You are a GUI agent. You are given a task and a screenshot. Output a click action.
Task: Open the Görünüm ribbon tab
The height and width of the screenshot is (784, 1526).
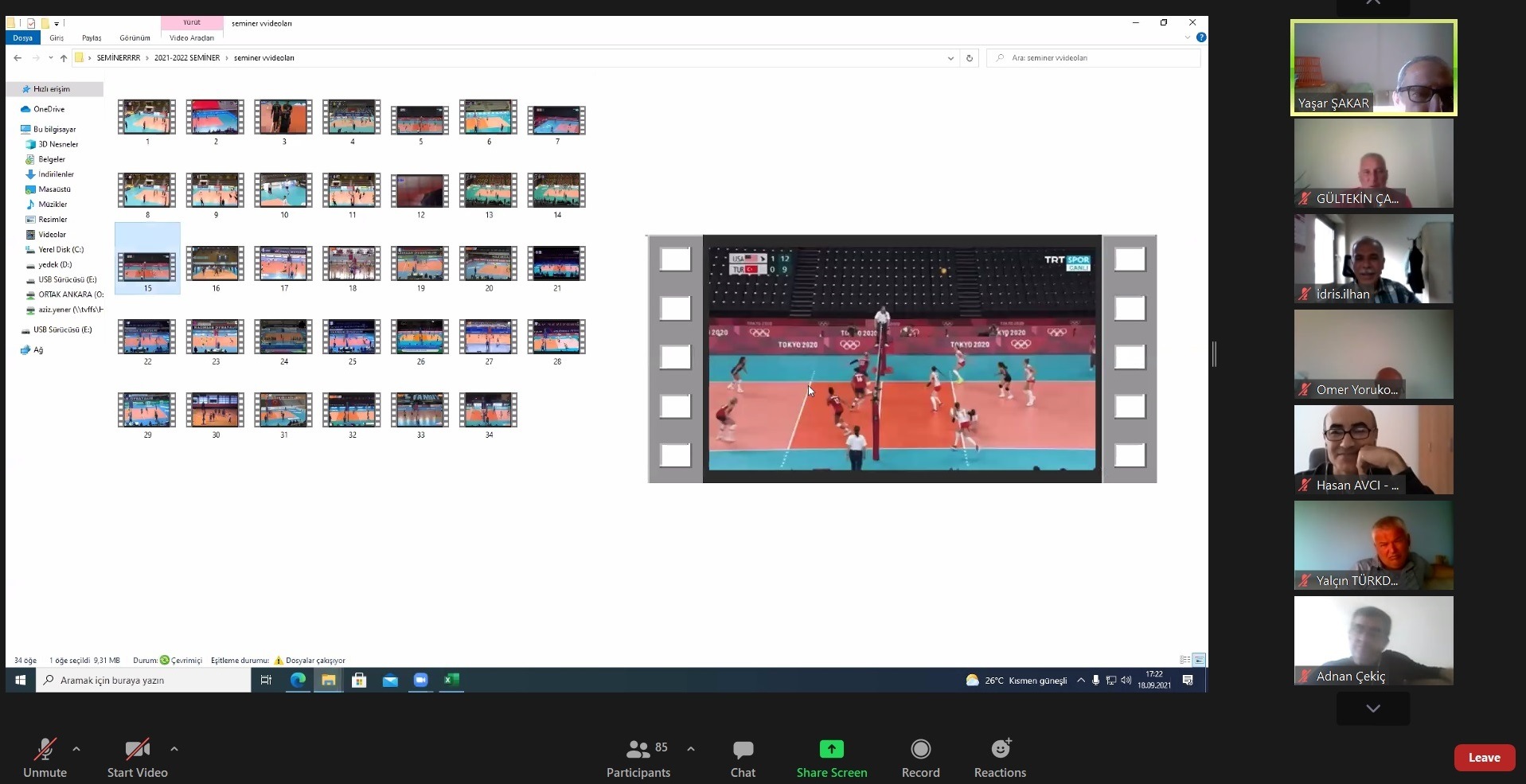pyautogui.click(x=135, y=38)
